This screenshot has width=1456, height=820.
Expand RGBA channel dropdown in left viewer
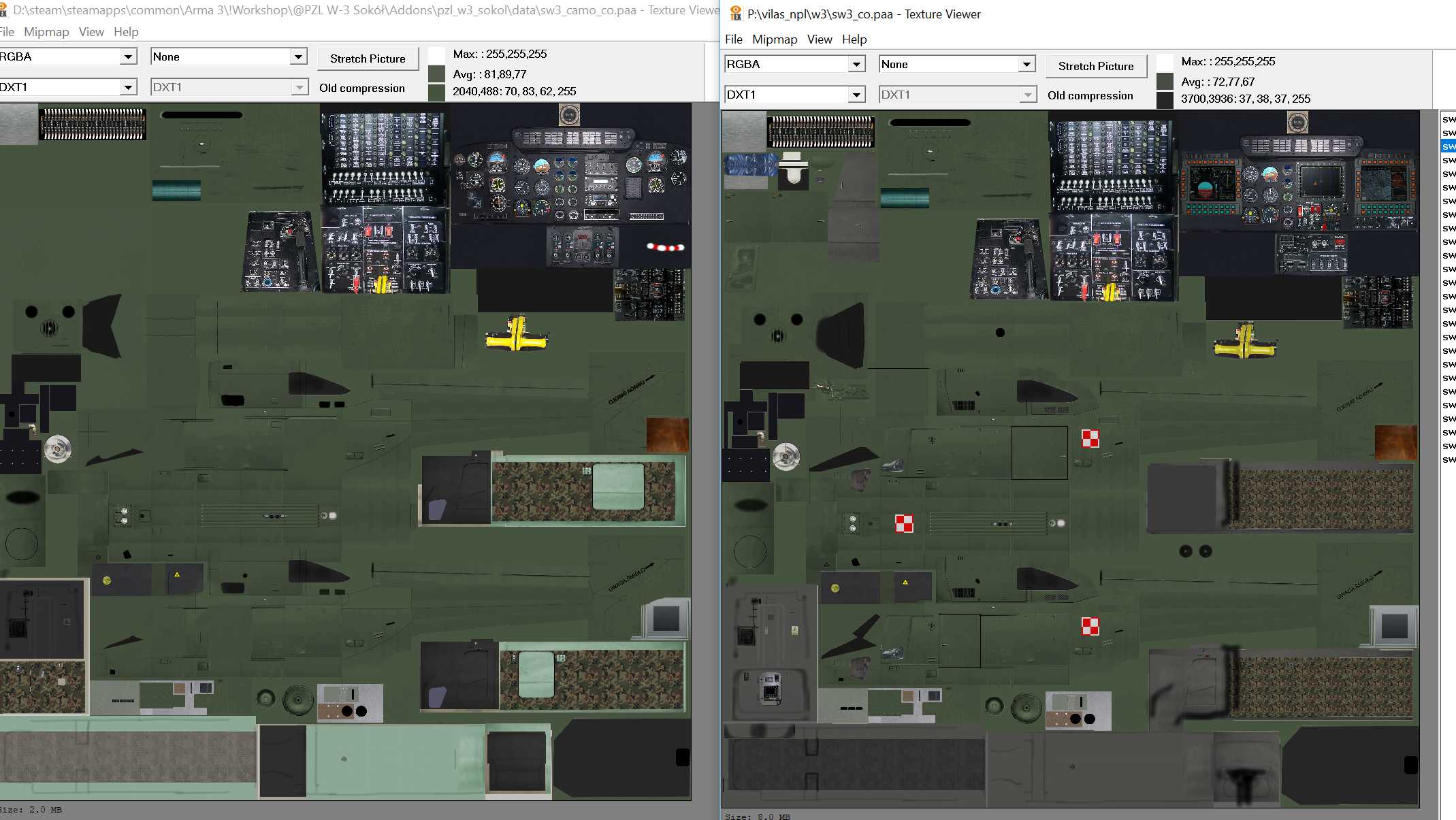pos(128,57)
